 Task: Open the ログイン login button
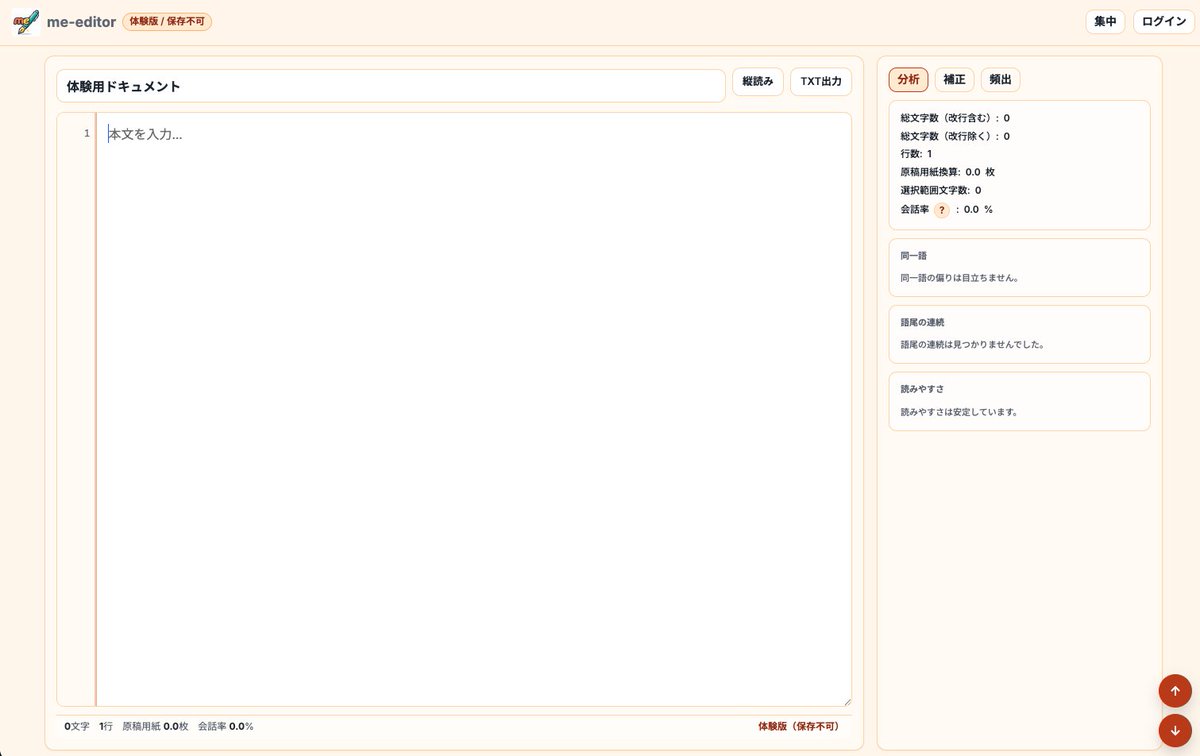1163,21
